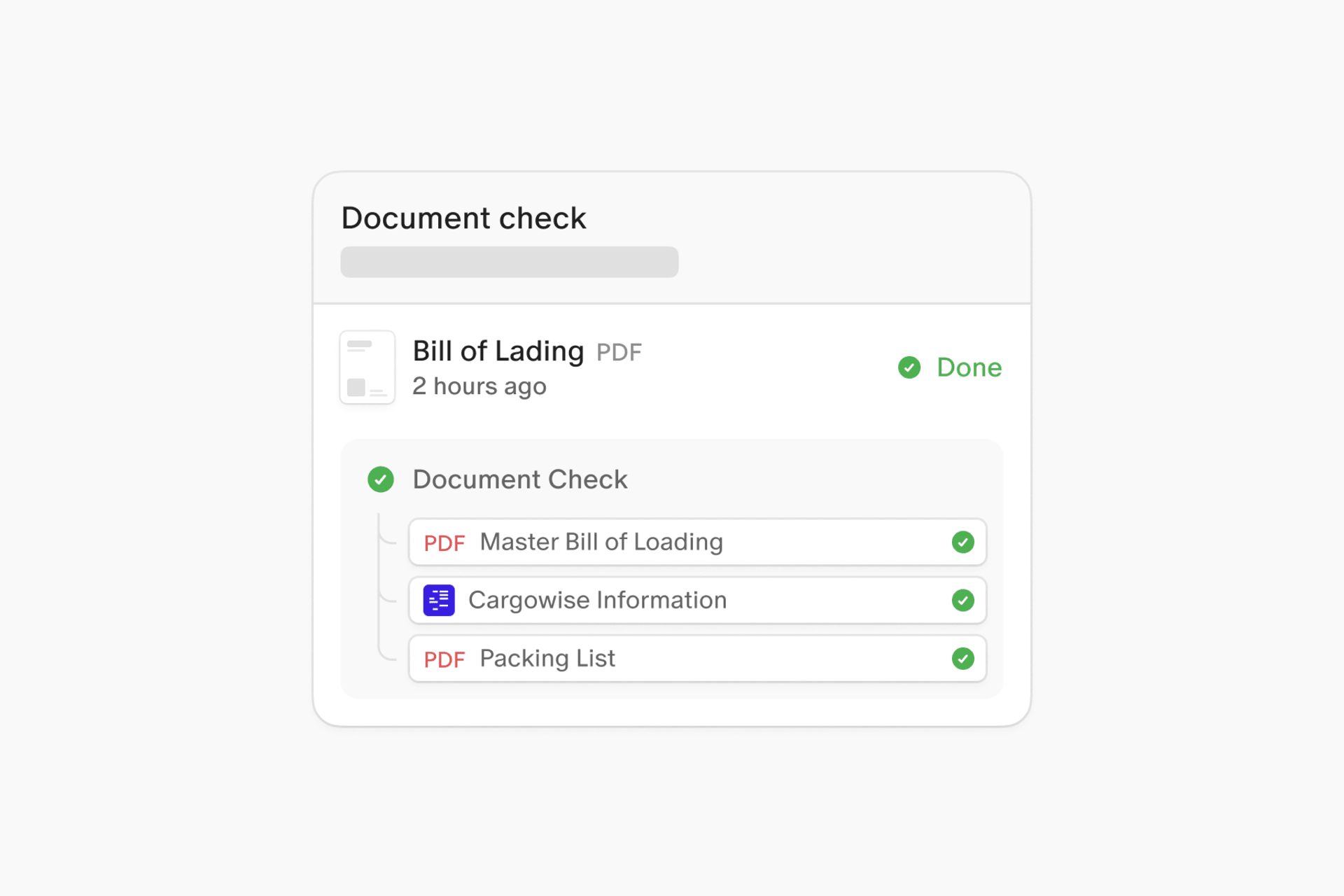The height and width of the screenshot is (896, 1344).
Task: Click the Cargowise Information purple icon
Action: coord(439,601)
